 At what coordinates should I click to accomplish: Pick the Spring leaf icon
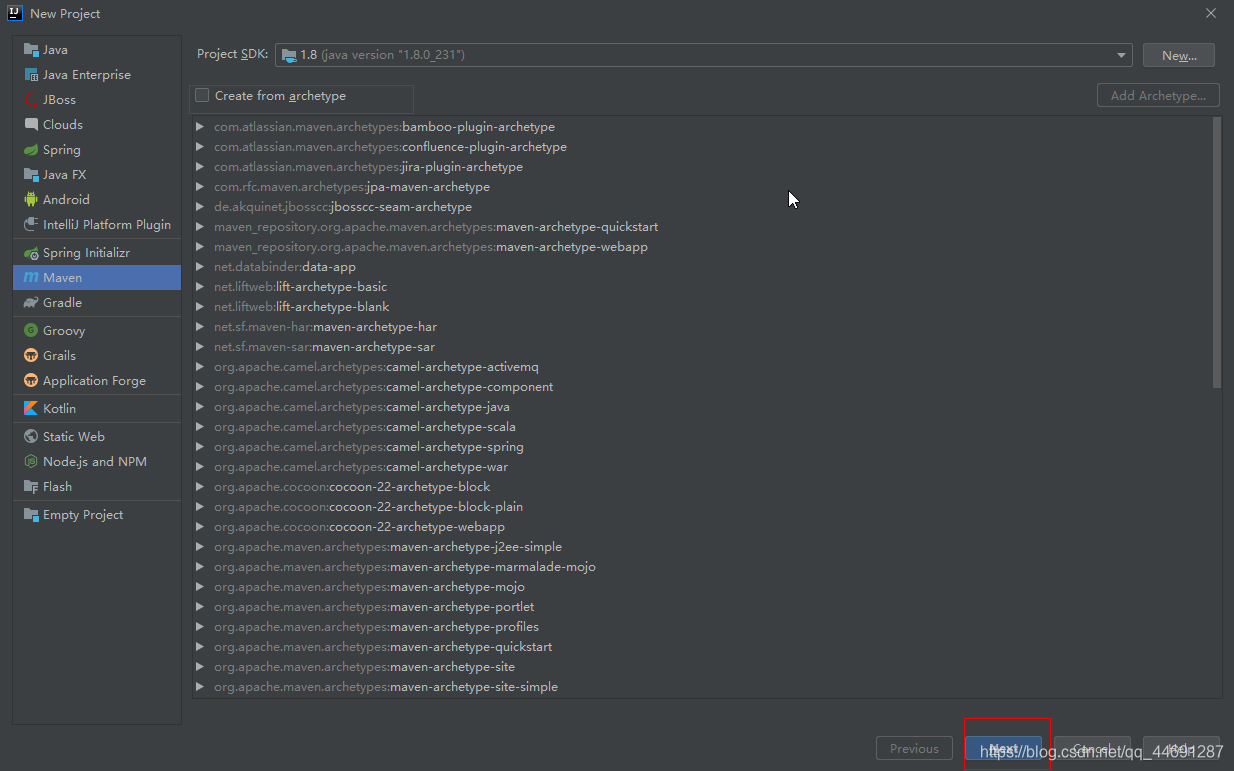coord(31,150)
